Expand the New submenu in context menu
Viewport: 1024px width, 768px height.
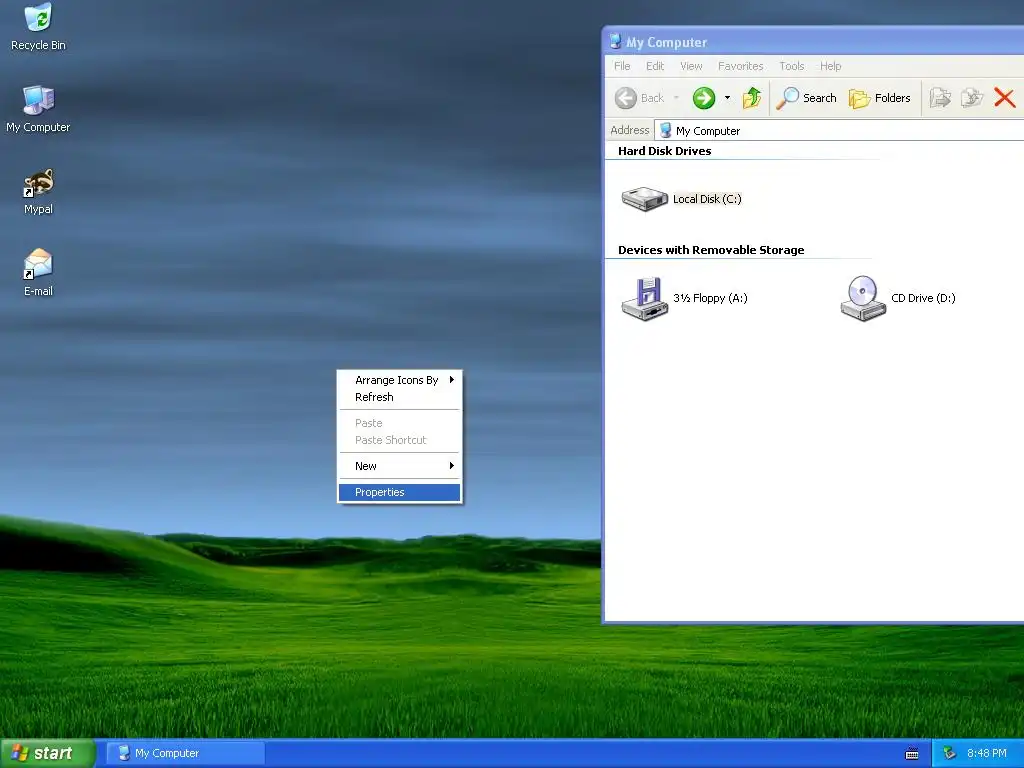399,466
